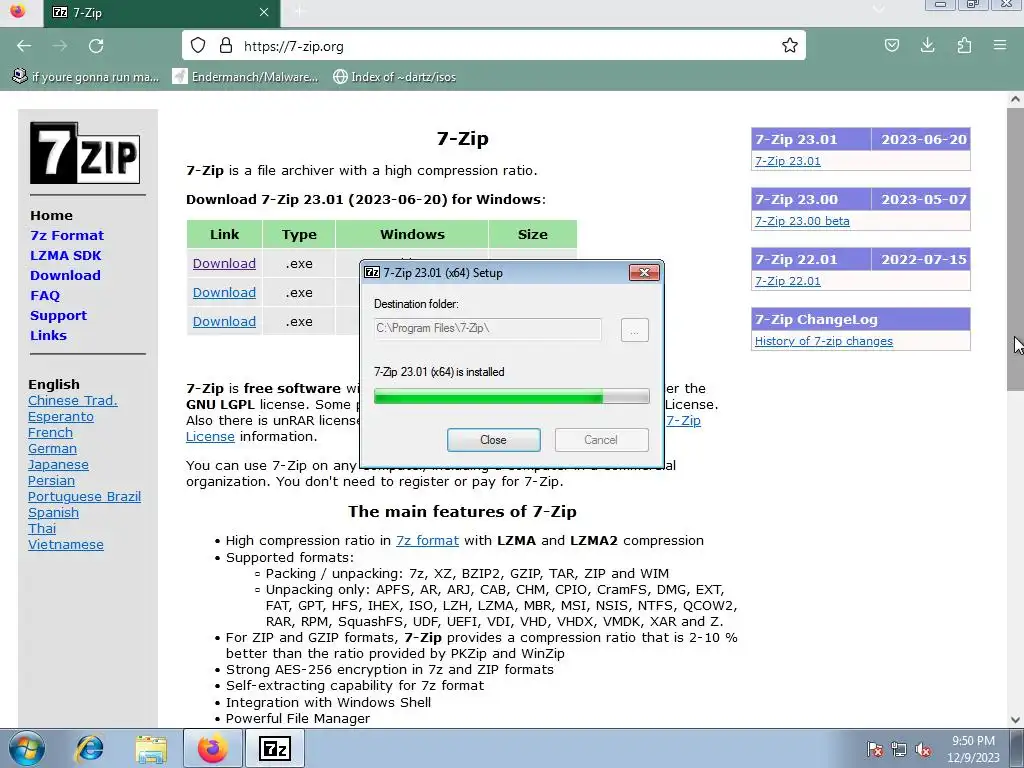Viewport: 1024px width, 768px height.
Task: Switch language to Vietnamese
Action: 65,545
